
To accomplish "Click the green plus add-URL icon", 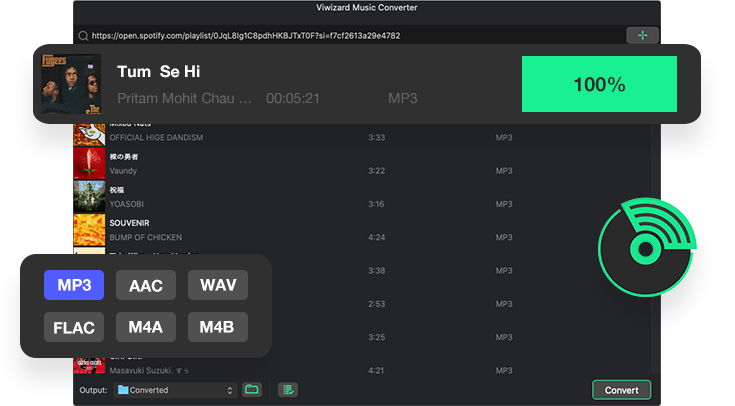I will coord(642,35).
